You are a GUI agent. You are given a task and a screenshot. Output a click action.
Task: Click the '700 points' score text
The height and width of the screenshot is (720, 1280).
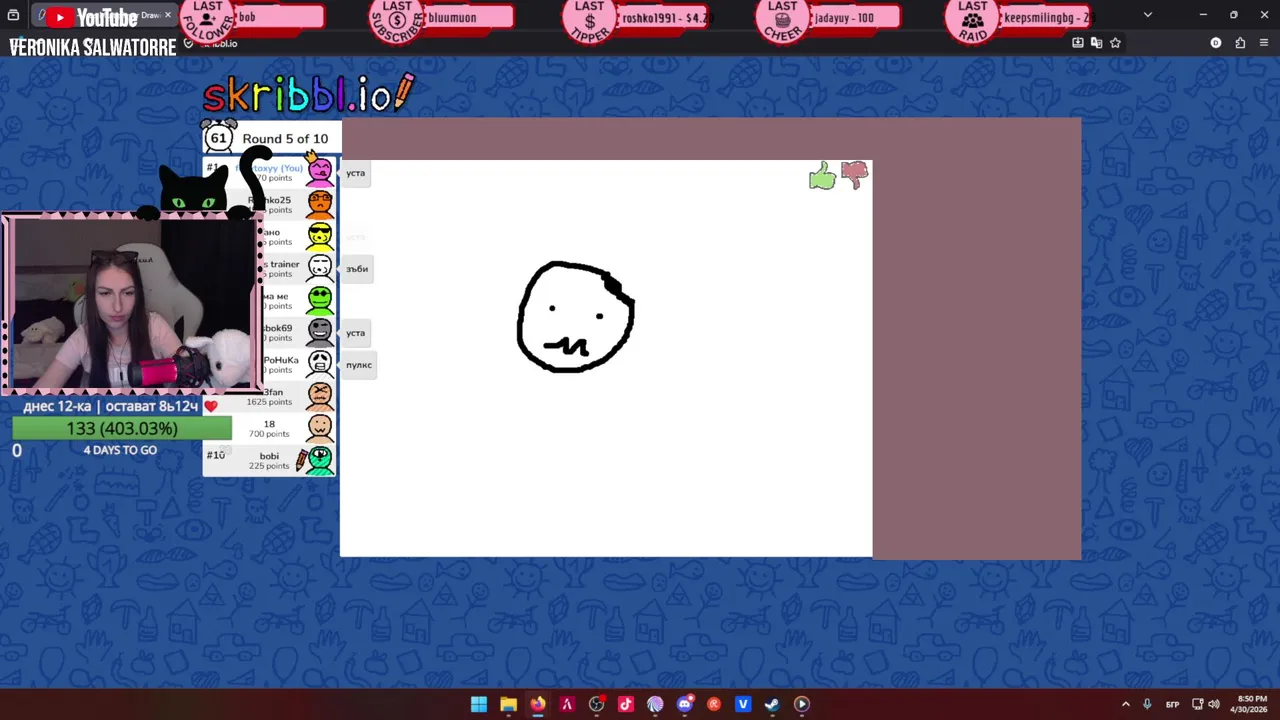tap(269, 434)
